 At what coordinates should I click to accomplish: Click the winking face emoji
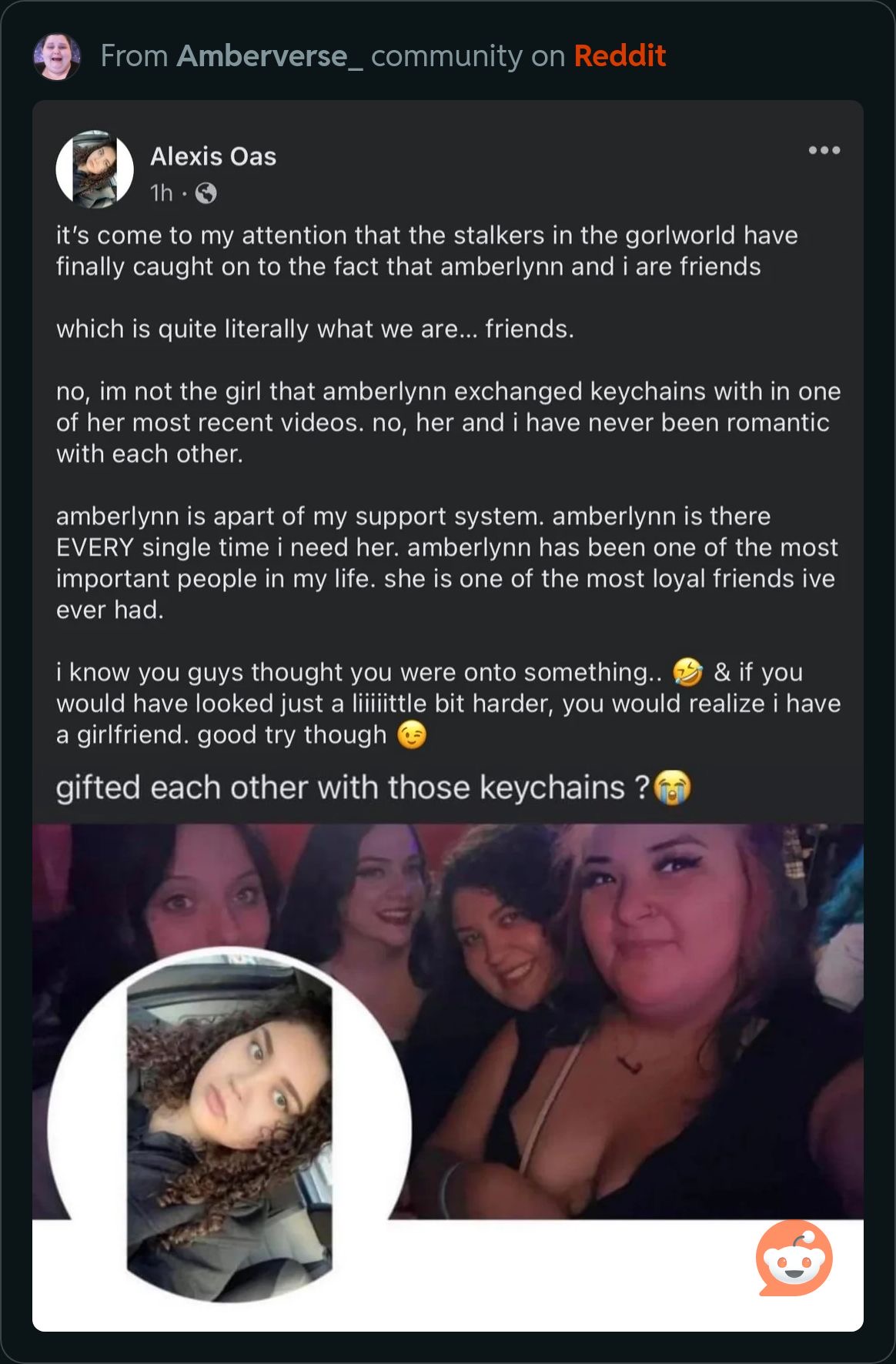[411, 734]
